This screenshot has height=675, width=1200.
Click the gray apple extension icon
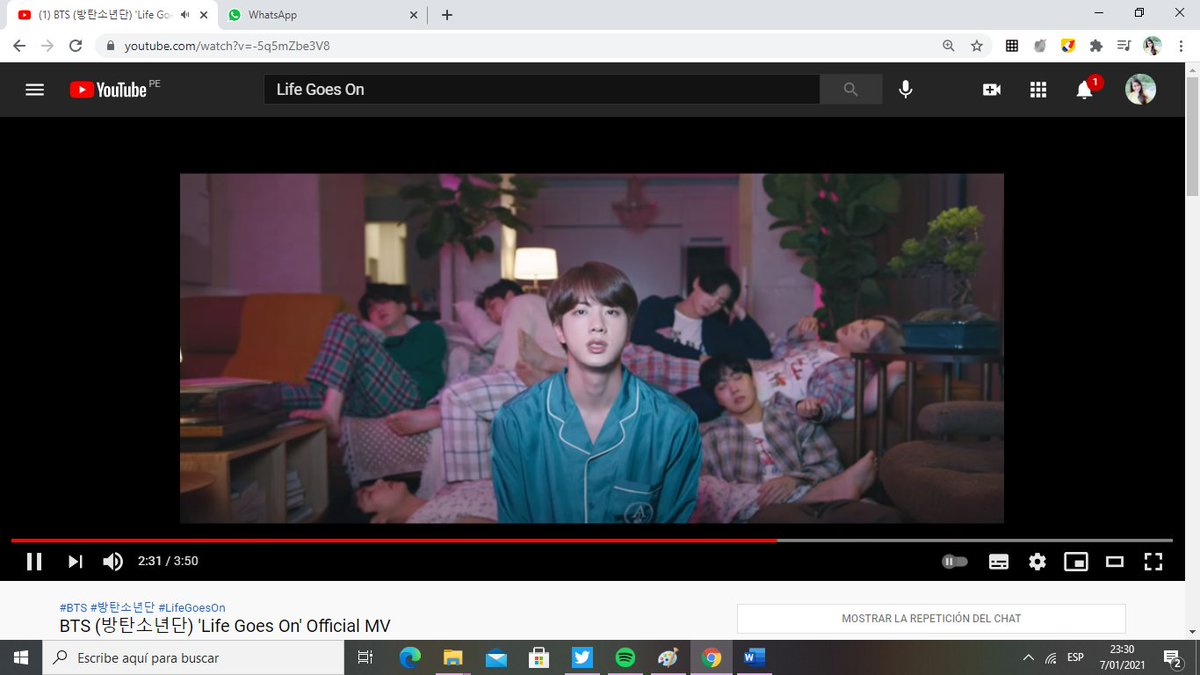(x=1040, y=46)
